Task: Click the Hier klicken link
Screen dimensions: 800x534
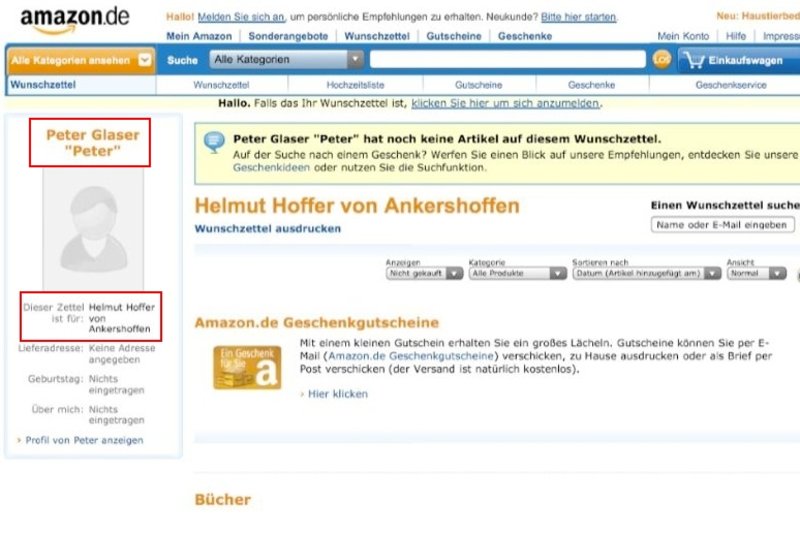Action: [x=337, y=394]
